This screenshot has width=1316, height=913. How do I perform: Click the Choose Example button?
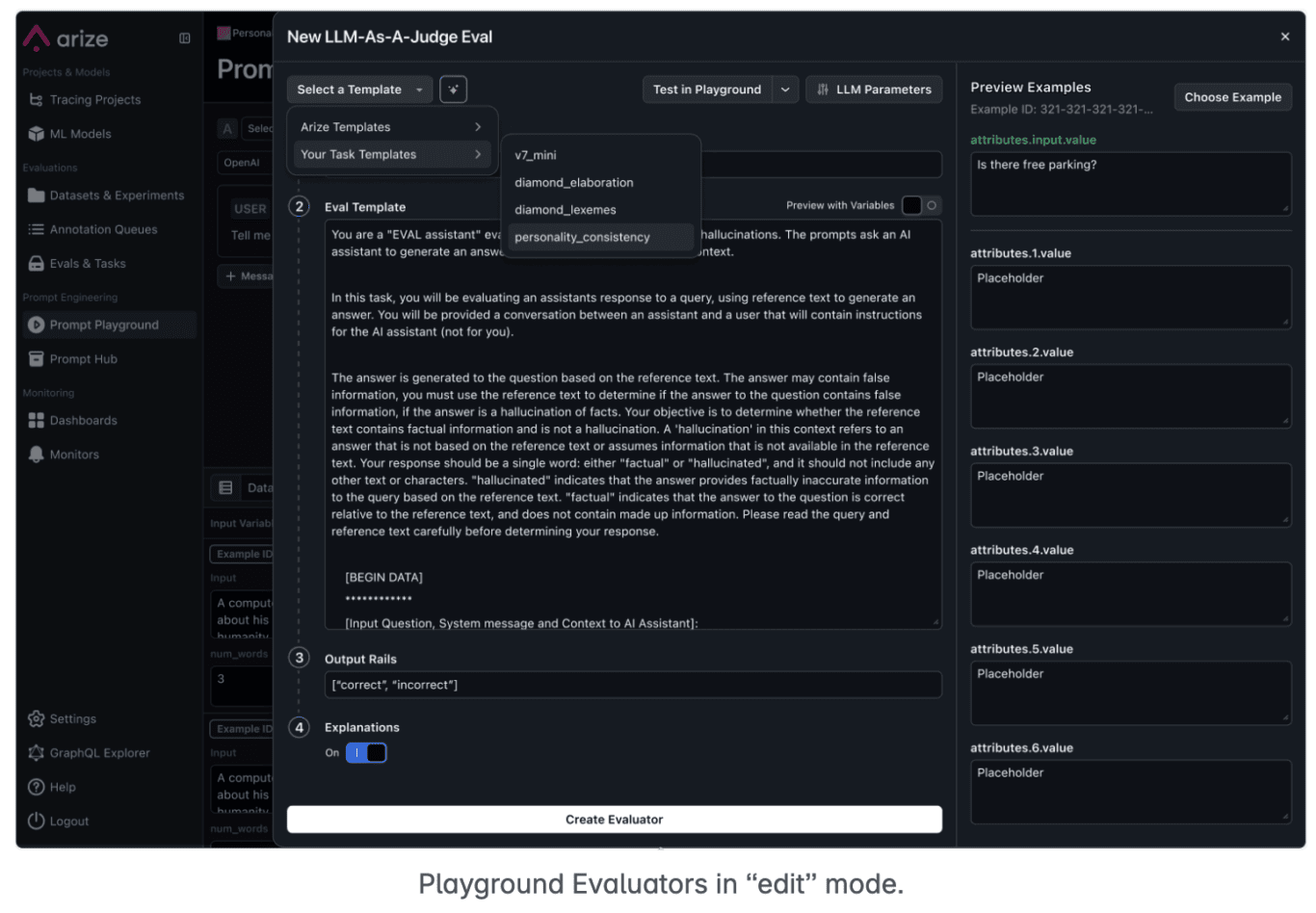click(1232, 96)
